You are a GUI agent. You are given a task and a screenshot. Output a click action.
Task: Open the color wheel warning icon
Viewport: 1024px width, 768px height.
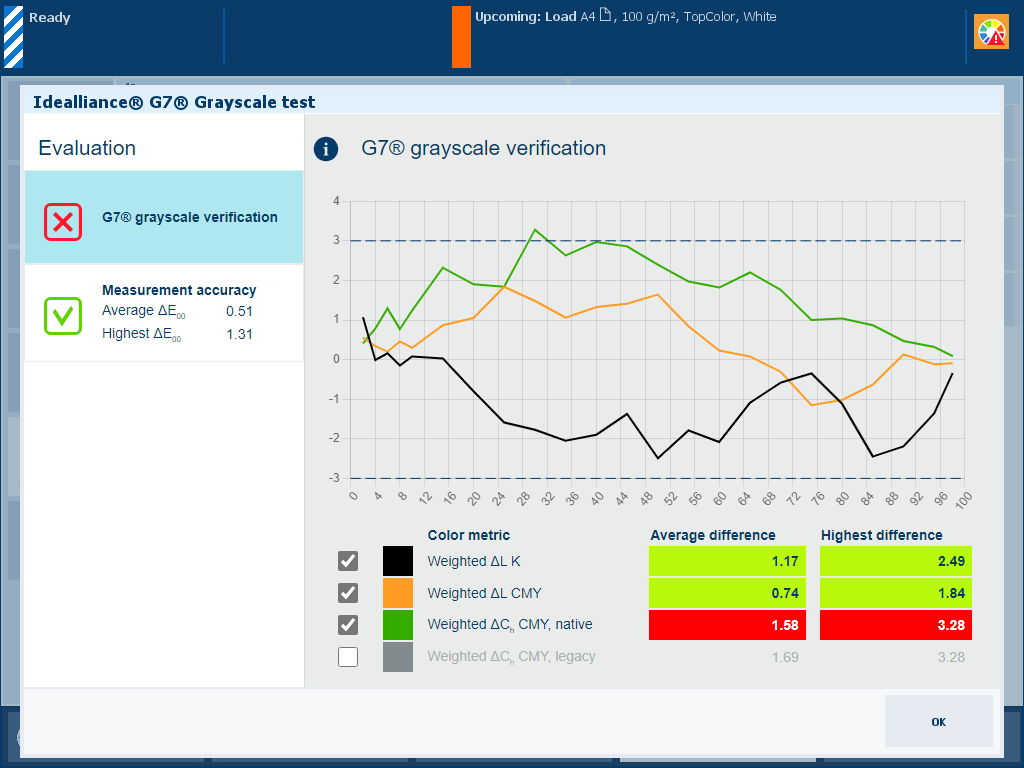point(992,32)
